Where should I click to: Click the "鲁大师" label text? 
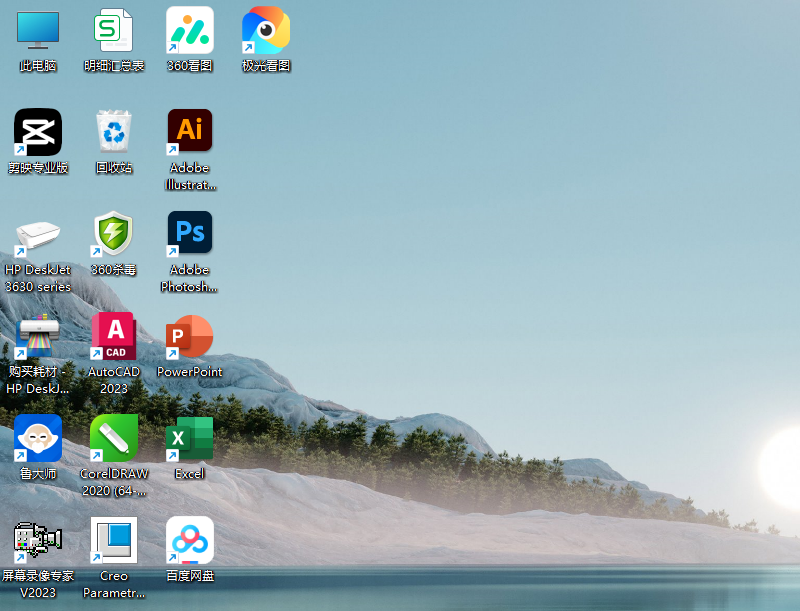coord(38,474)
